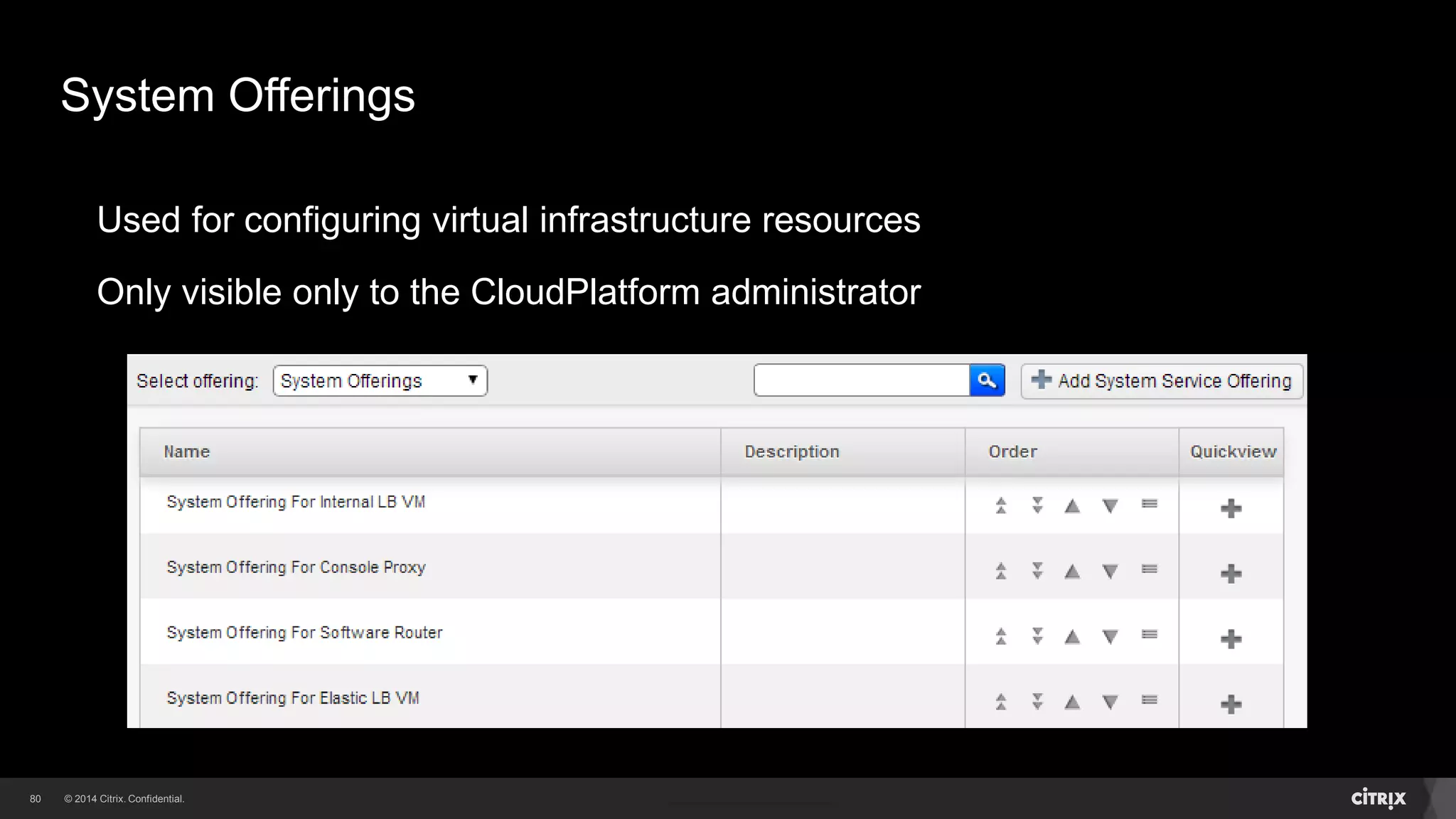Viewport: 1456px width, 819px height.
Task: Move Software Router offering down one
Action: point(1110,637)
